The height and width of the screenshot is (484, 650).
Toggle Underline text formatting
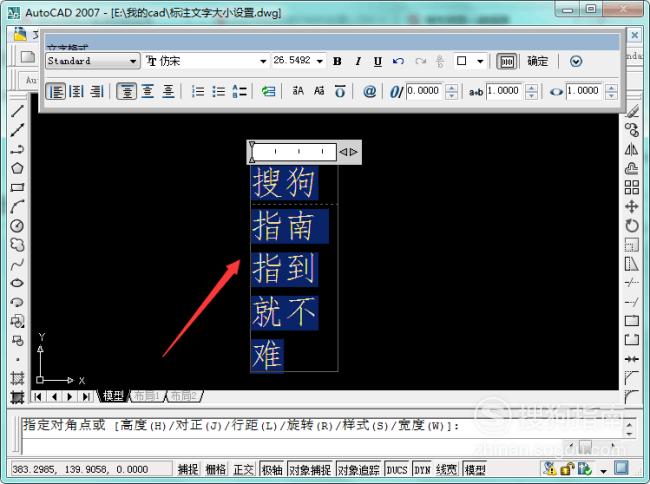click(378, 61)
